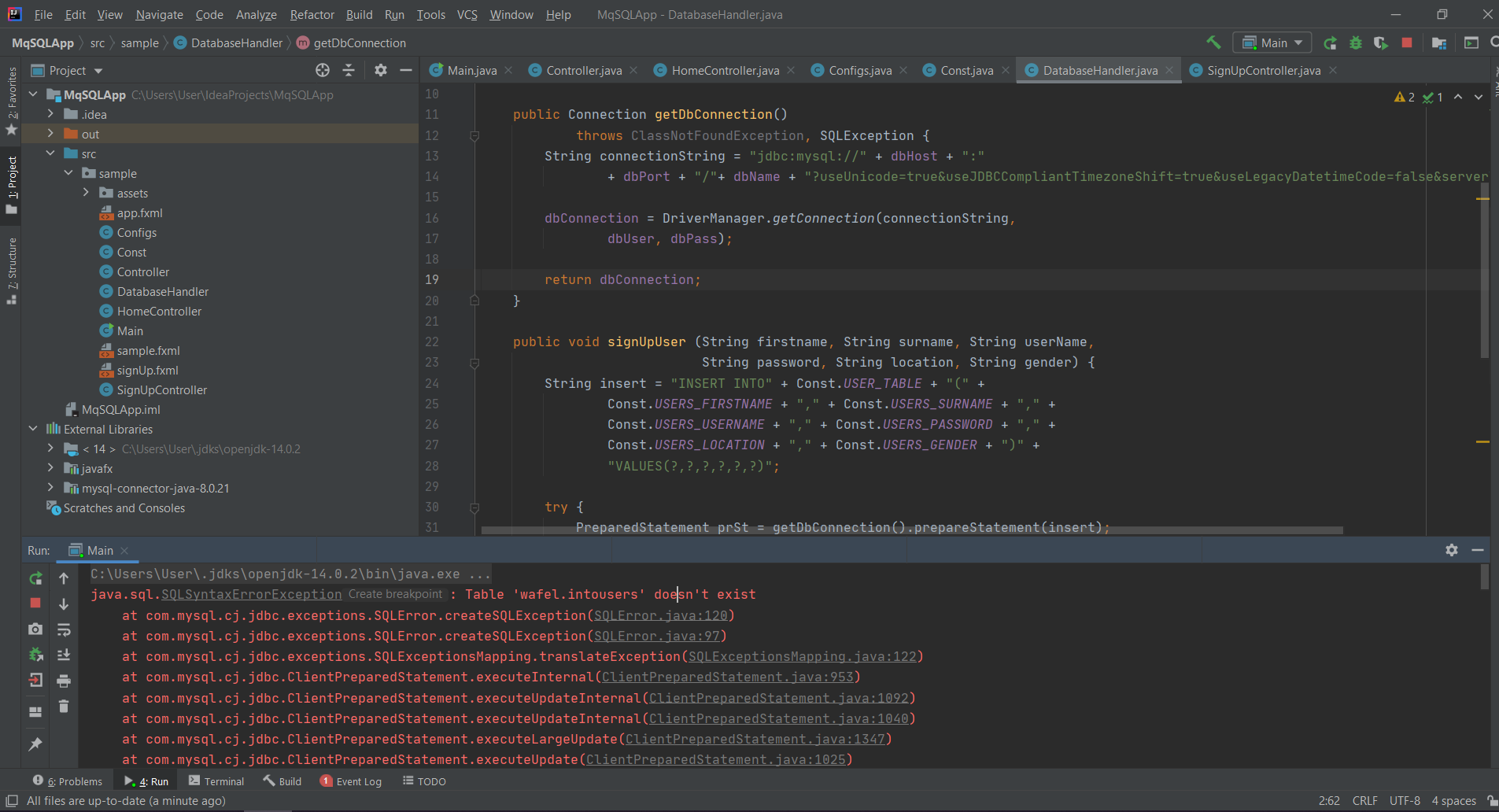Click UTF-8 encoding in status bar

(1405, 800)
